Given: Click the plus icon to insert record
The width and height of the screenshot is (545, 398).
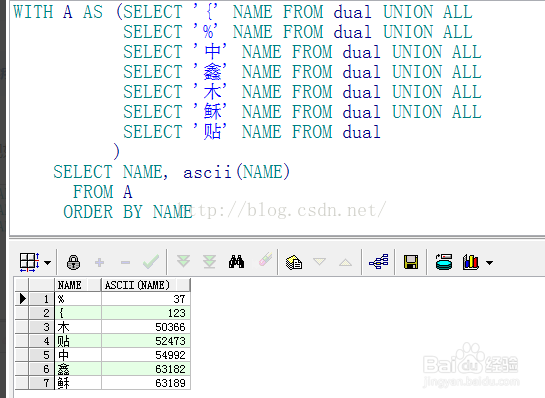Looking at the screenshot, I should [x=99, y=262].
